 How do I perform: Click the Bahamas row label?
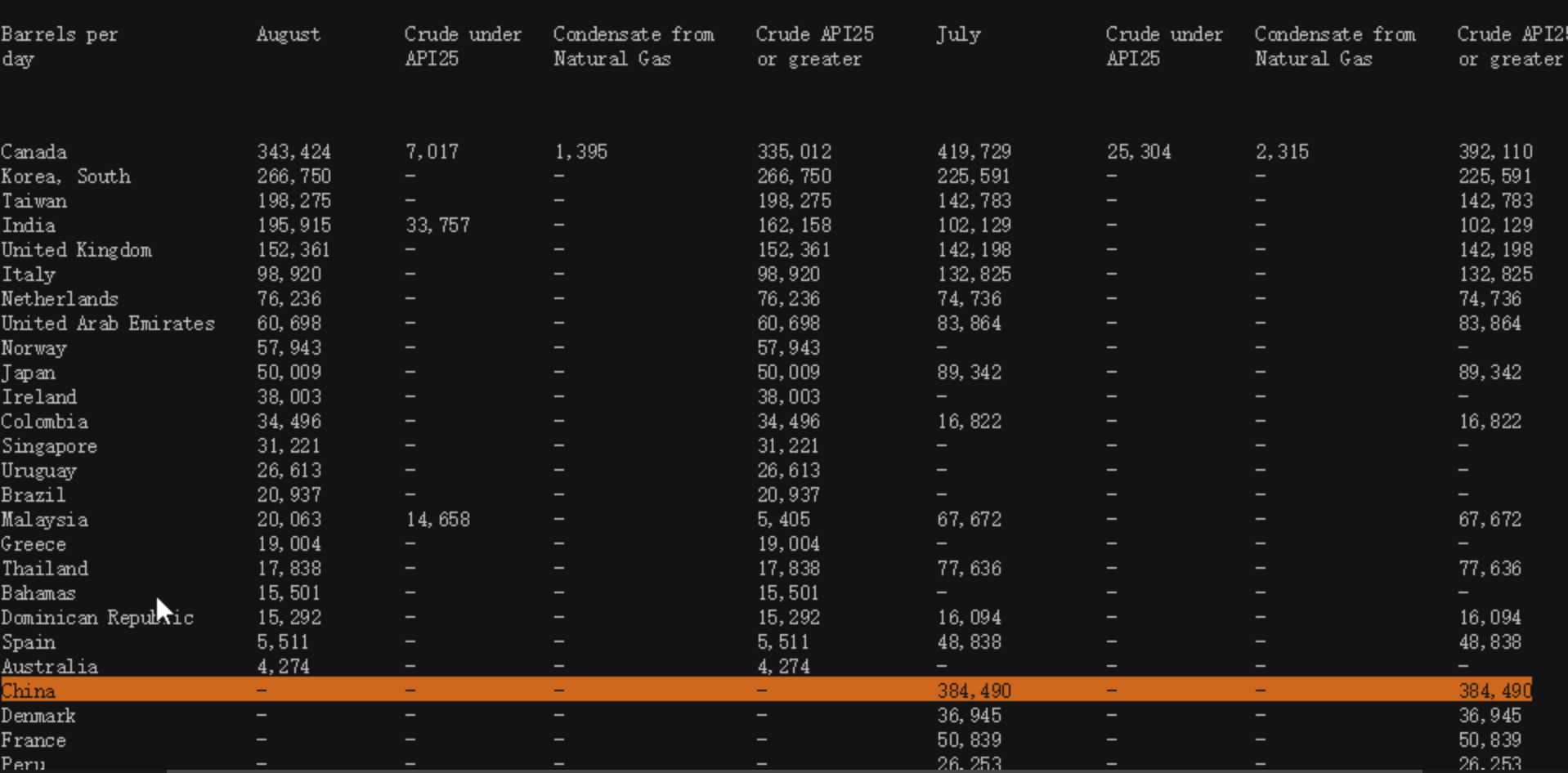[38, 593]
